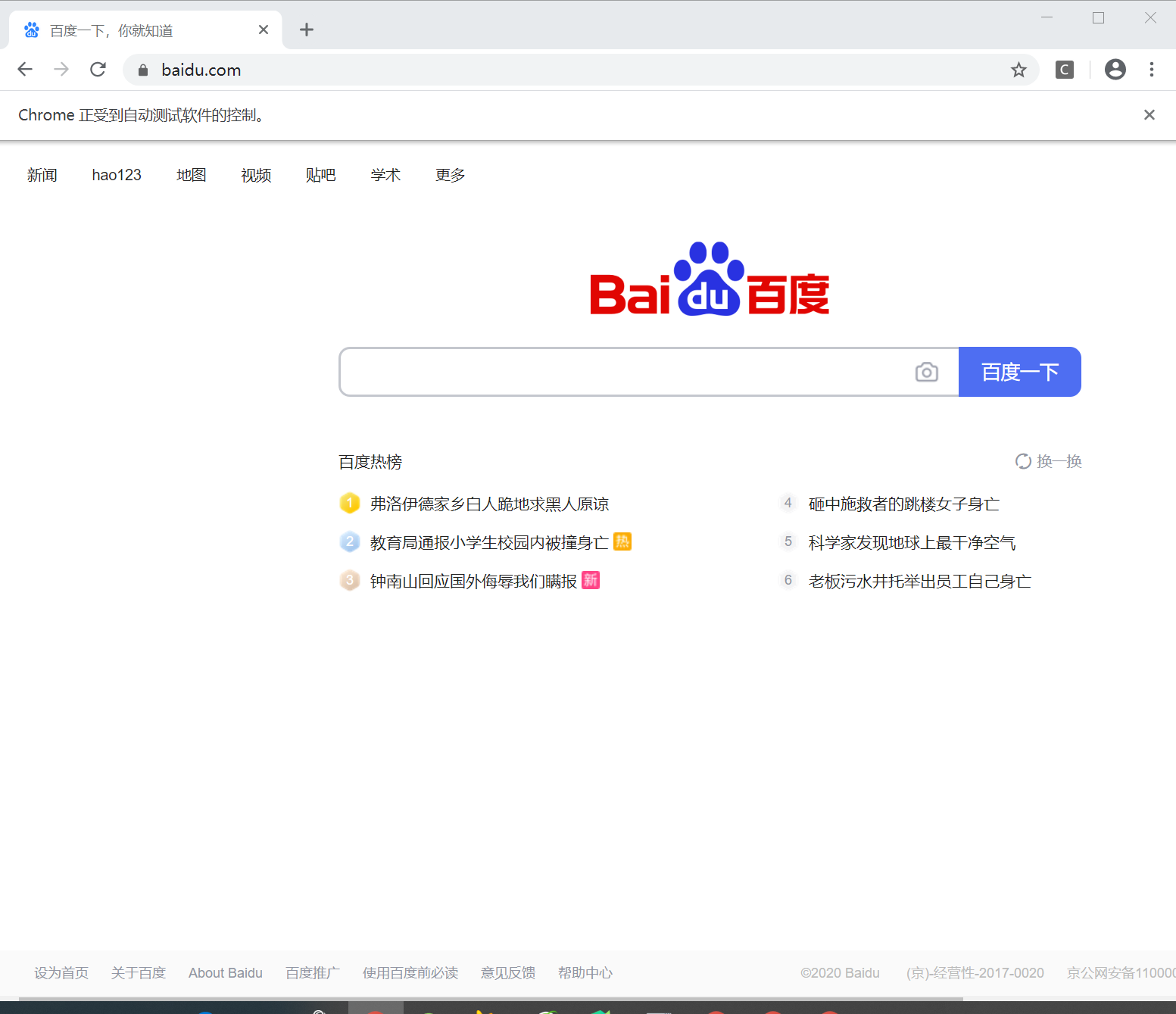This screenshot has width=1176, height=1014.
Task: Open the 意见反馈 footer link
Action: [x=508, y=973]
